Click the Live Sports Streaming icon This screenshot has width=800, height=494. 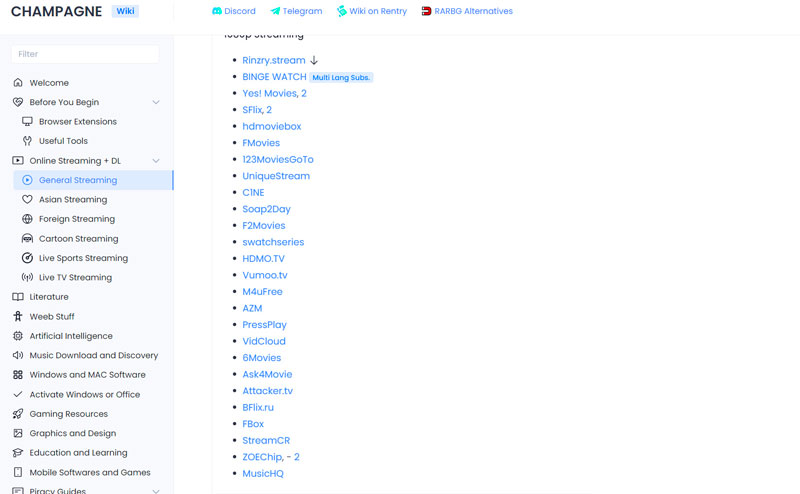[x=27, y=258]
